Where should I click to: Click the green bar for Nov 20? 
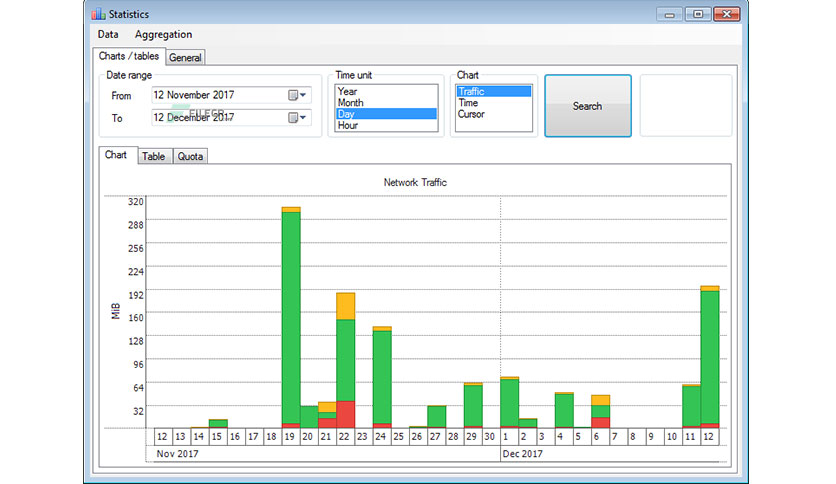tap(309, 417)
